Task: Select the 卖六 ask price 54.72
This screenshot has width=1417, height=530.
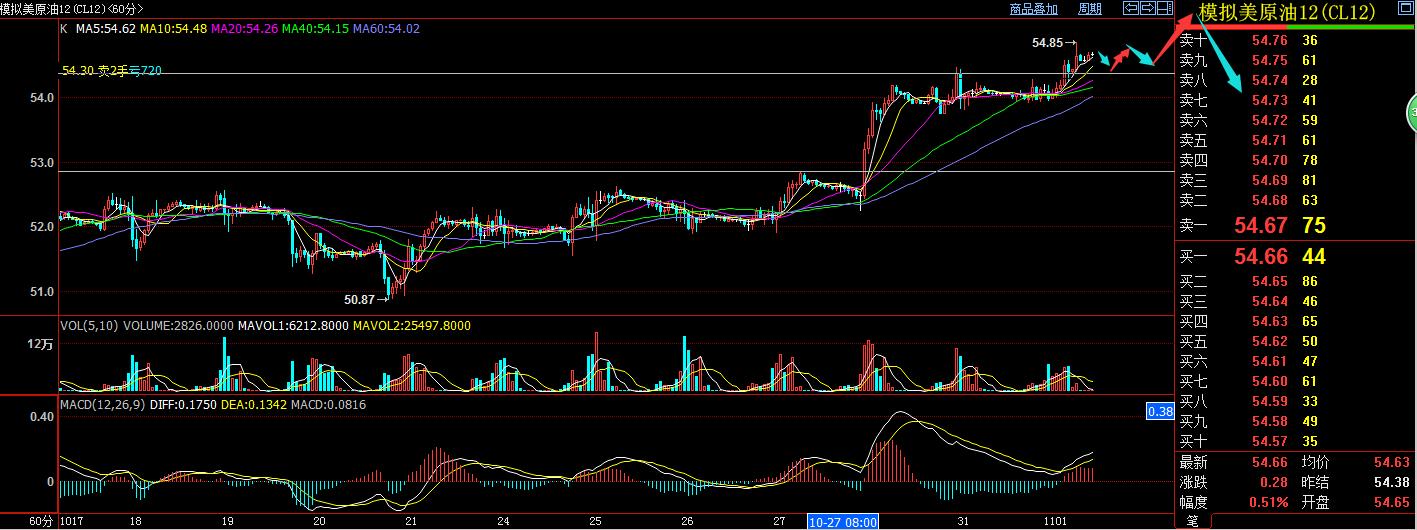Action: (1269, 120)
